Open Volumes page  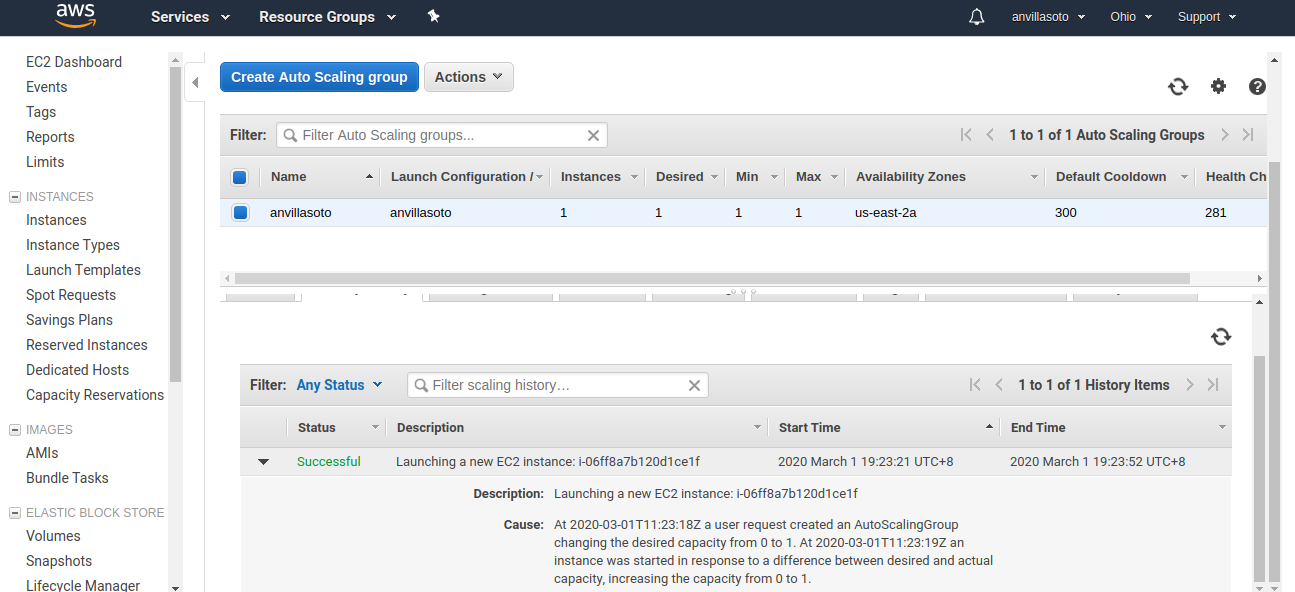point(53,536)
